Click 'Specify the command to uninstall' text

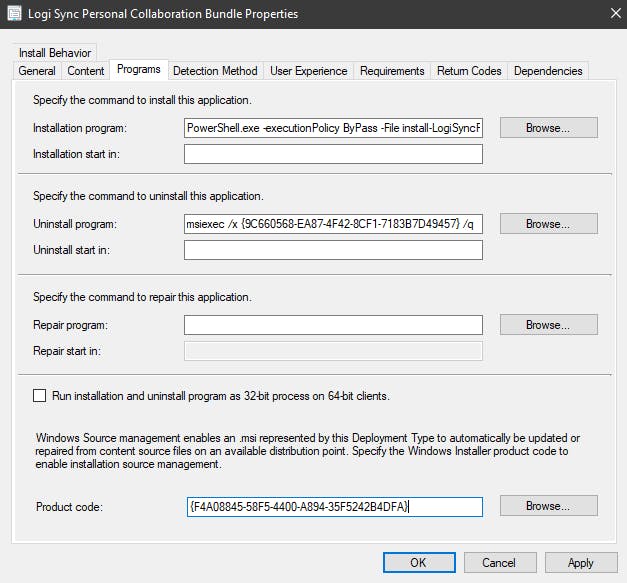click(x=148, y=196)
